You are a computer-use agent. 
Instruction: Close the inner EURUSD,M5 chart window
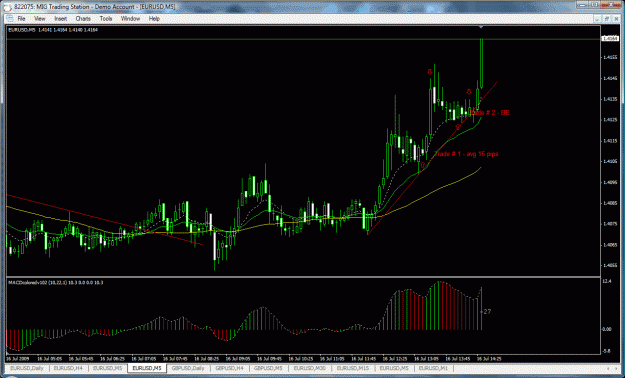pyautogui.click(x=616, y=18)
